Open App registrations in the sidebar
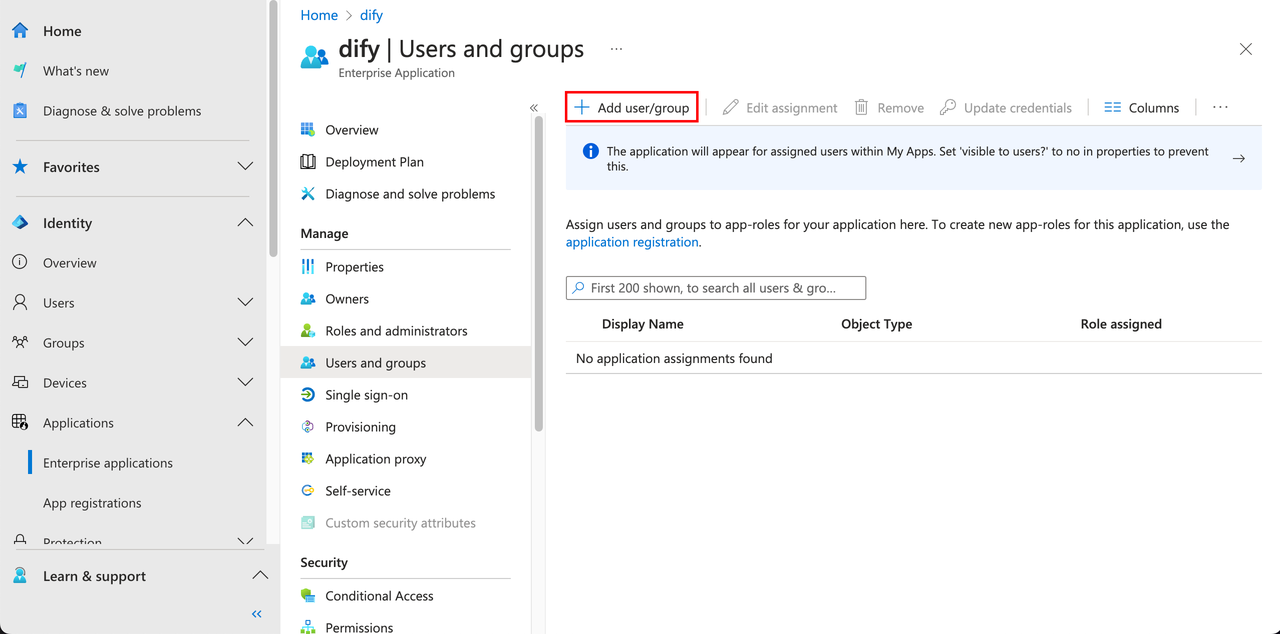 tap(92, 503)
